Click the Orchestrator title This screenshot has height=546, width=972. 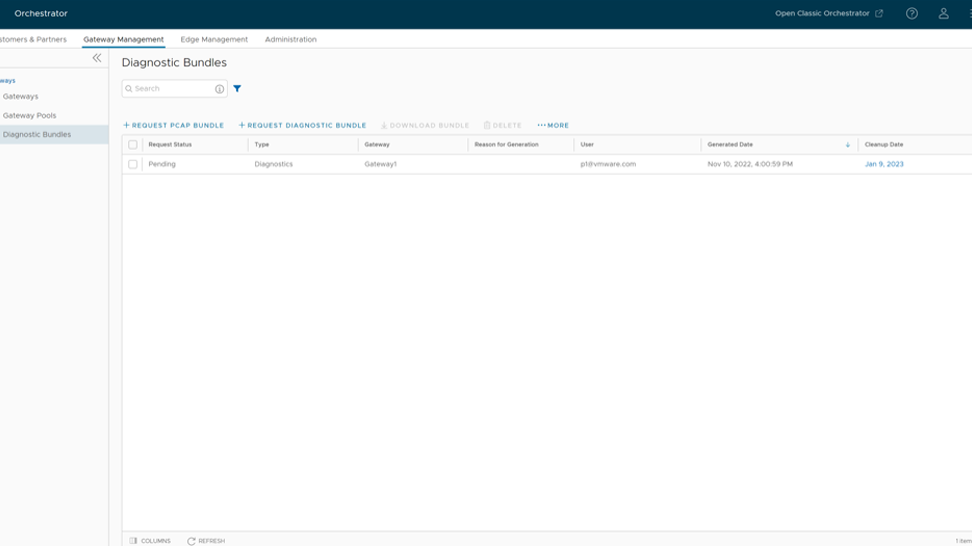[x=41, y=13]
